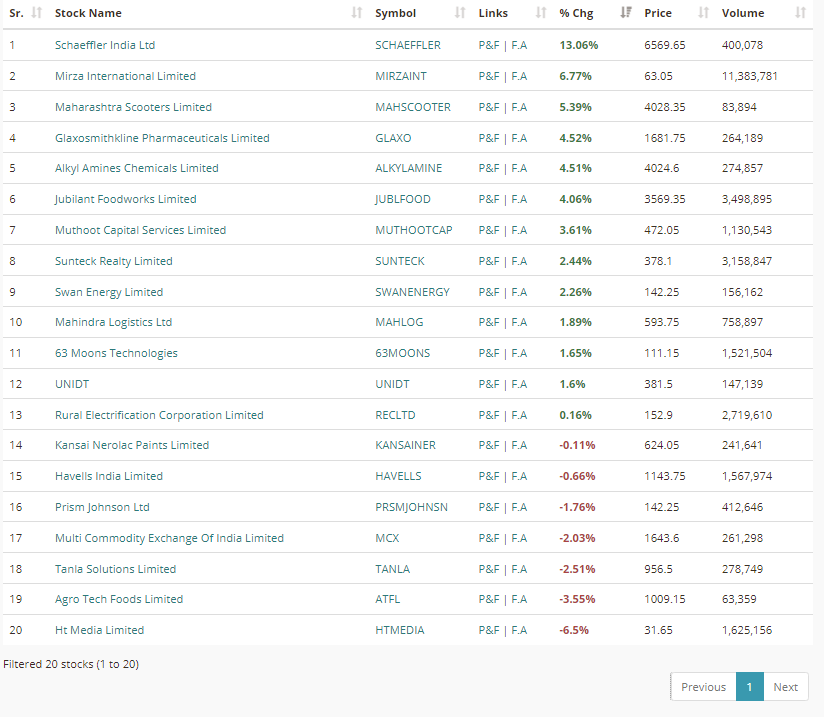This screenshot has height=717, width=824.
Task: Click MUTHOOTCAP symbol link
Action: pos(414,230)
